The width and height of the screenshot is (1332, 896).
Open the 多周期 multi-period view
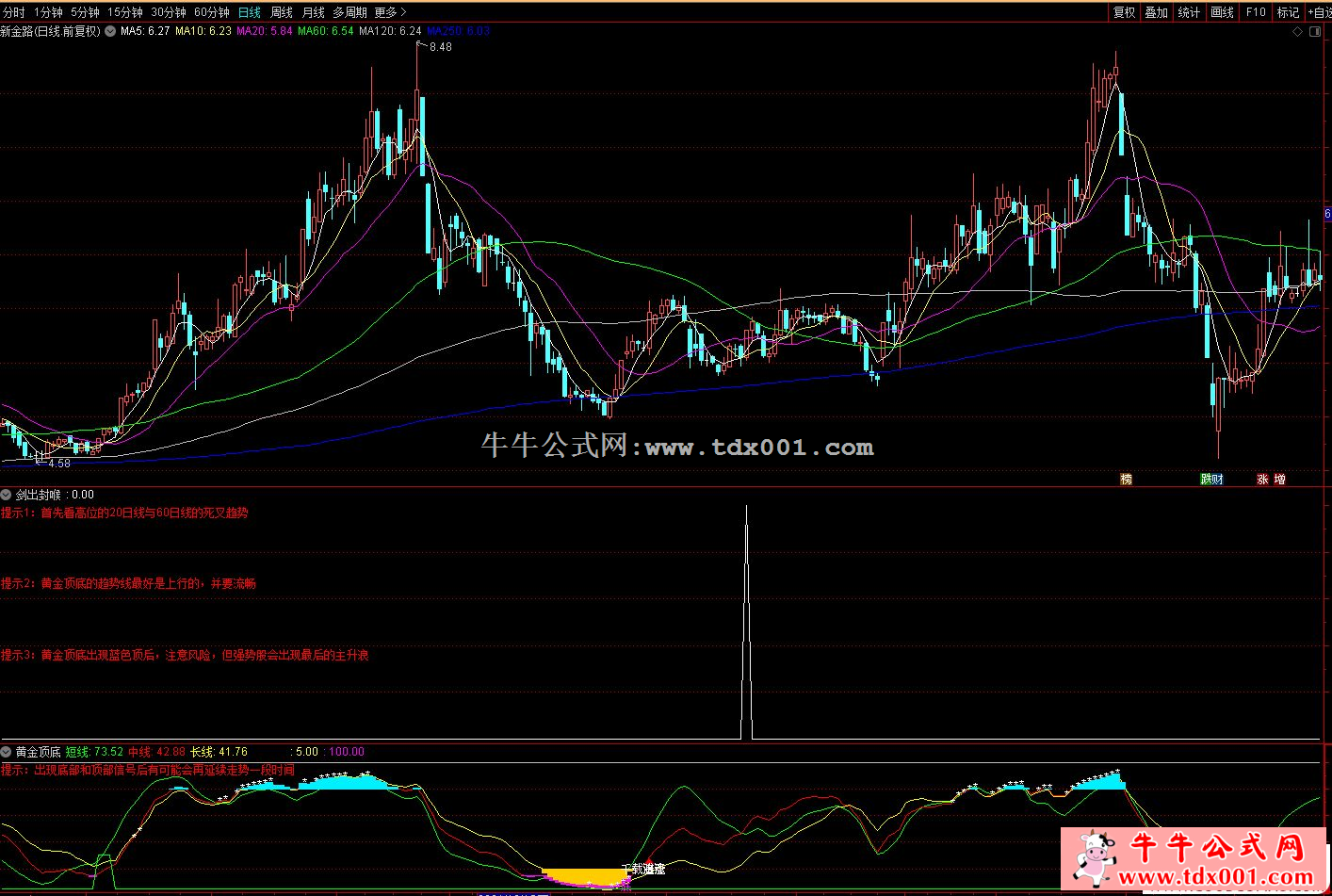[349, 12]
